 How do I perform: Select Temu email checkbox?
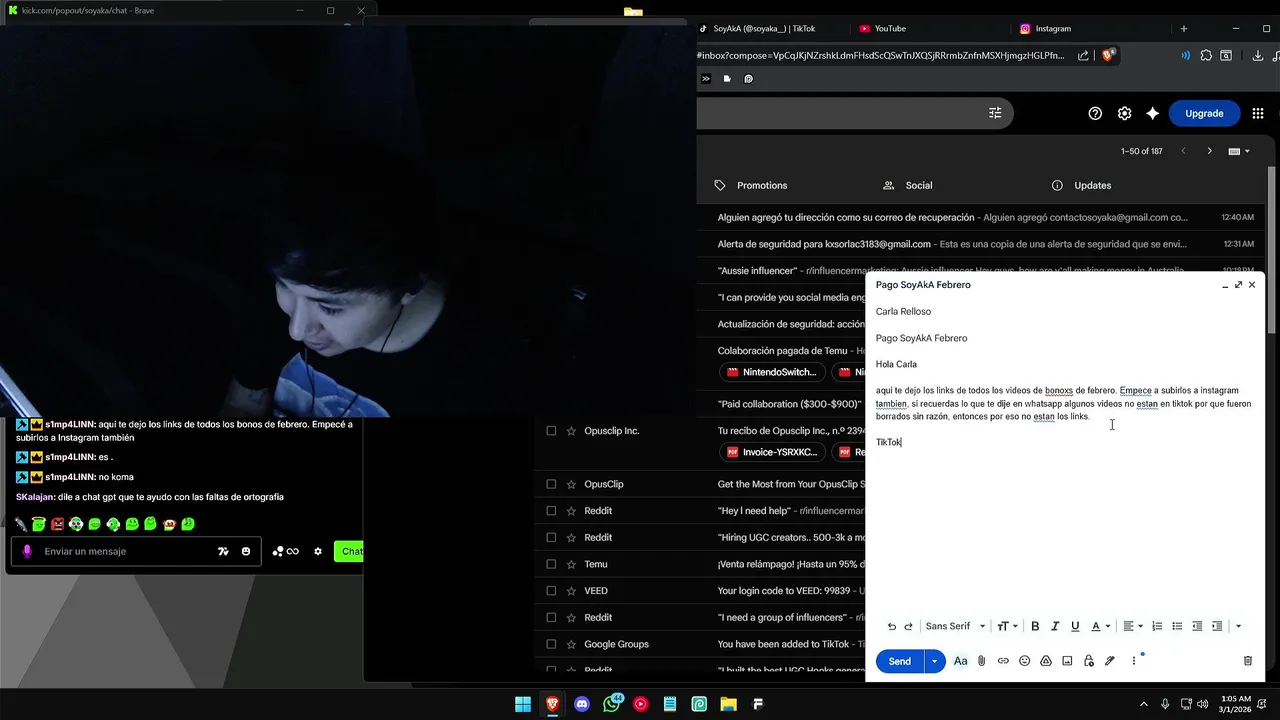coord(551,564)
